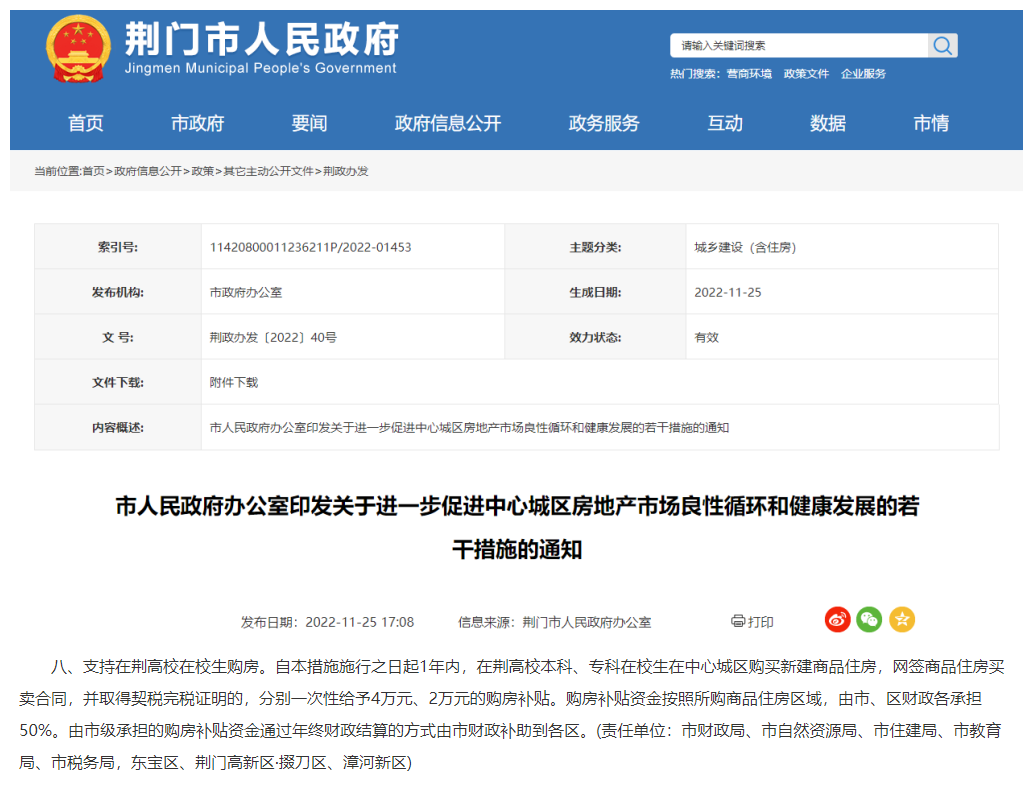Viewport: 1033px width, 789px height.
Task: Share the article to Weibo
Action: click(837, 620)
